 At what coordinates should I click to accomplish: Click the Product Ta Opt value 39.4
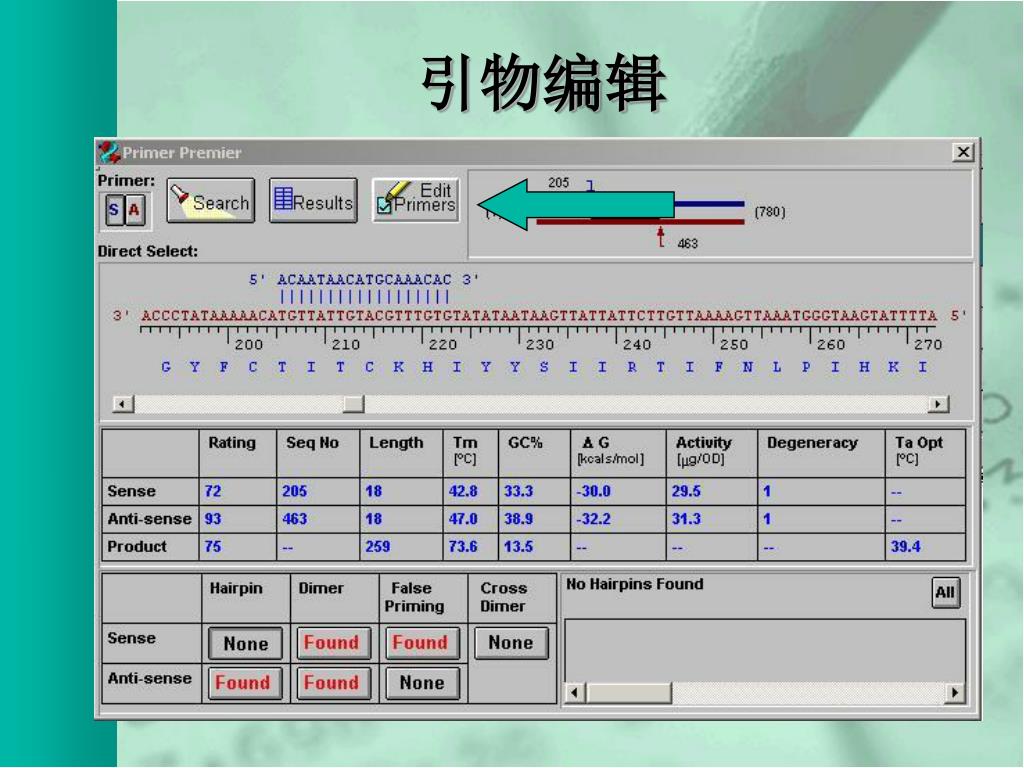(x=906, y=547)
